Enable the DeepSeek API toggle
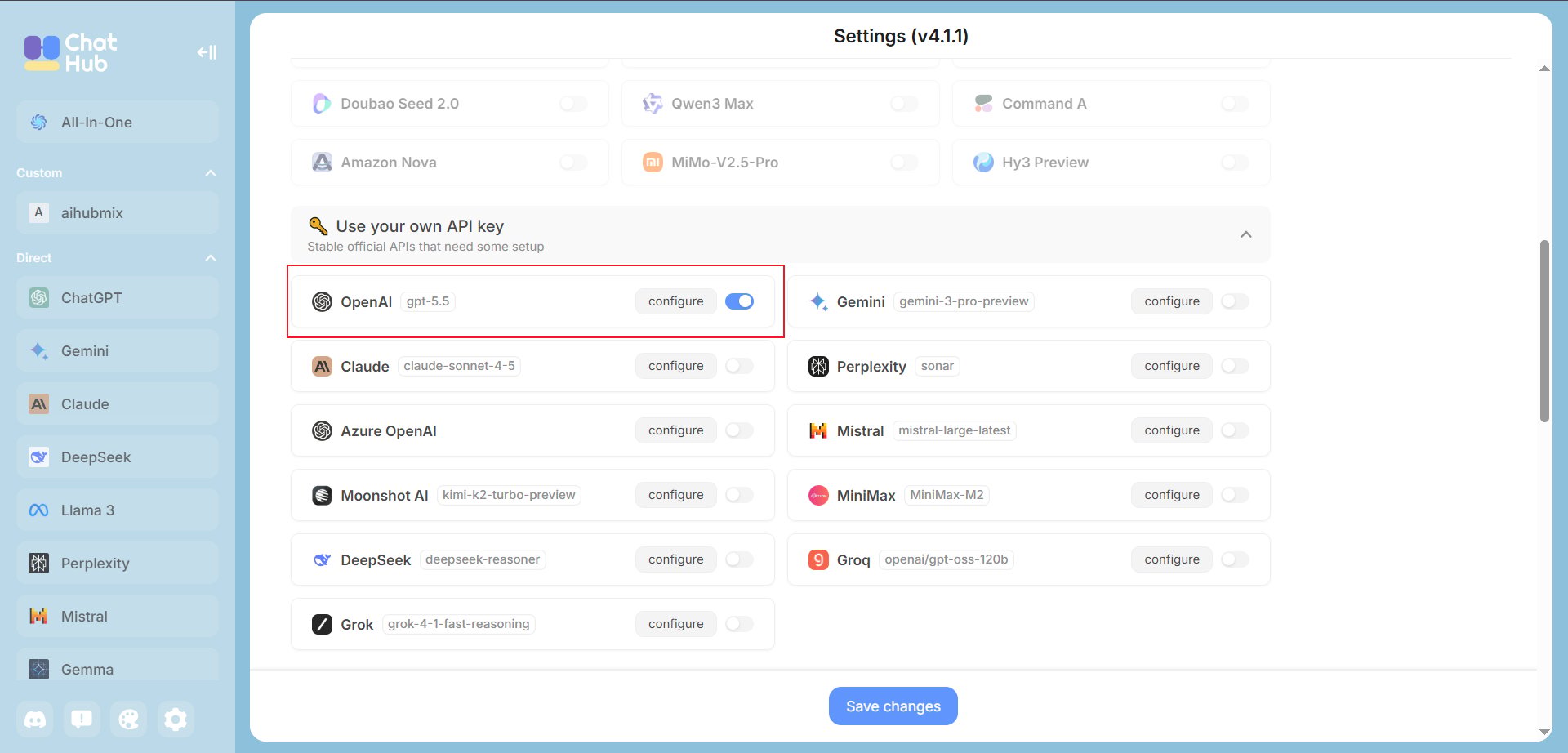This screenshot has height=753, width=1568. coord(739,559)
